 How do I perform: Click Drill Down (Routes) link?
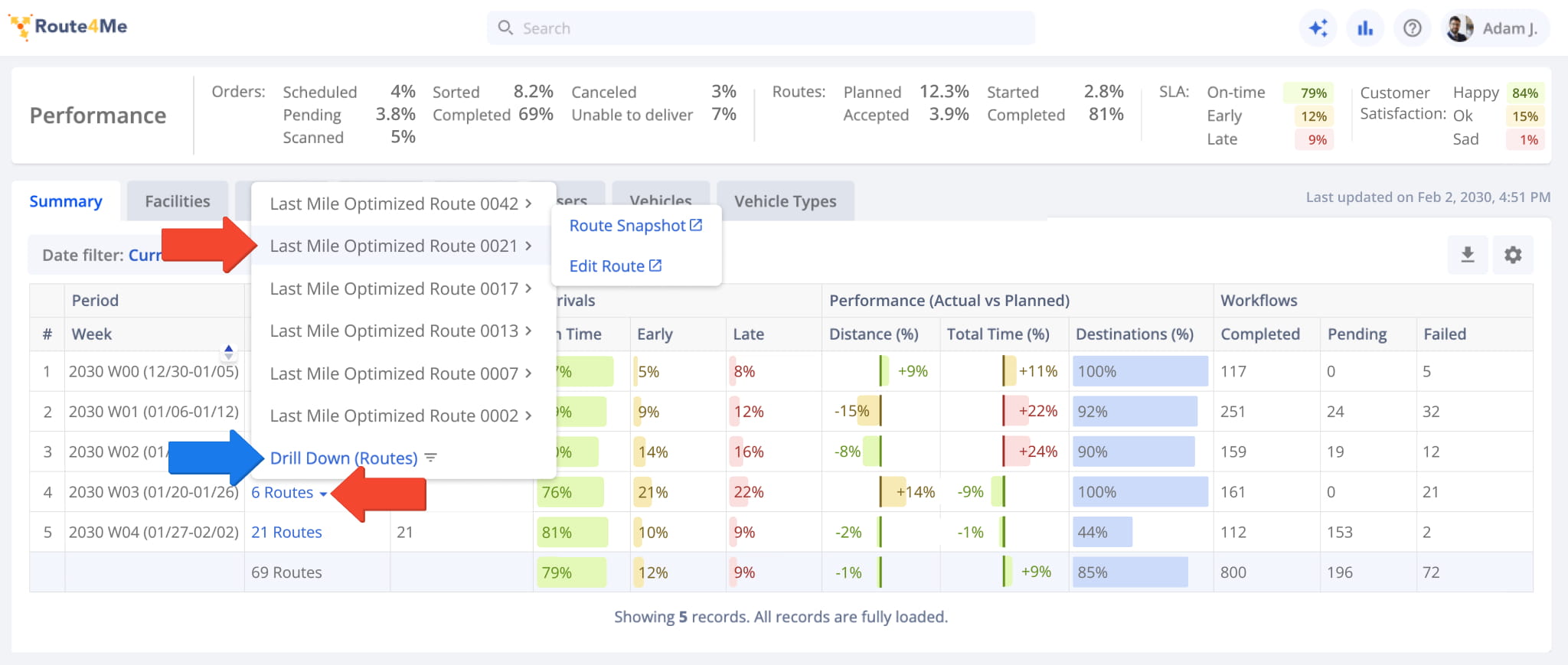pos(344,458)
